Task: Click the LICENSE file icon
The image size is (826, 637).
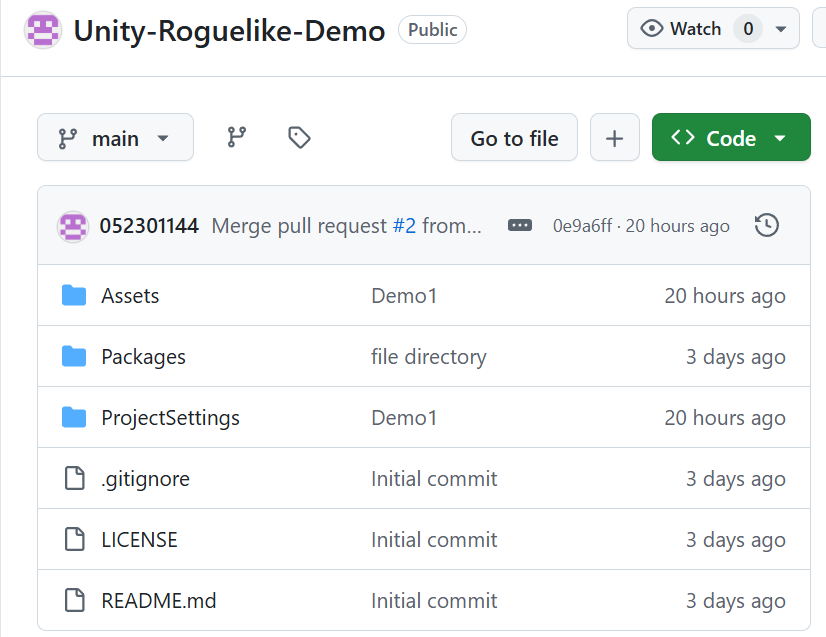Action: coord(74,540)
